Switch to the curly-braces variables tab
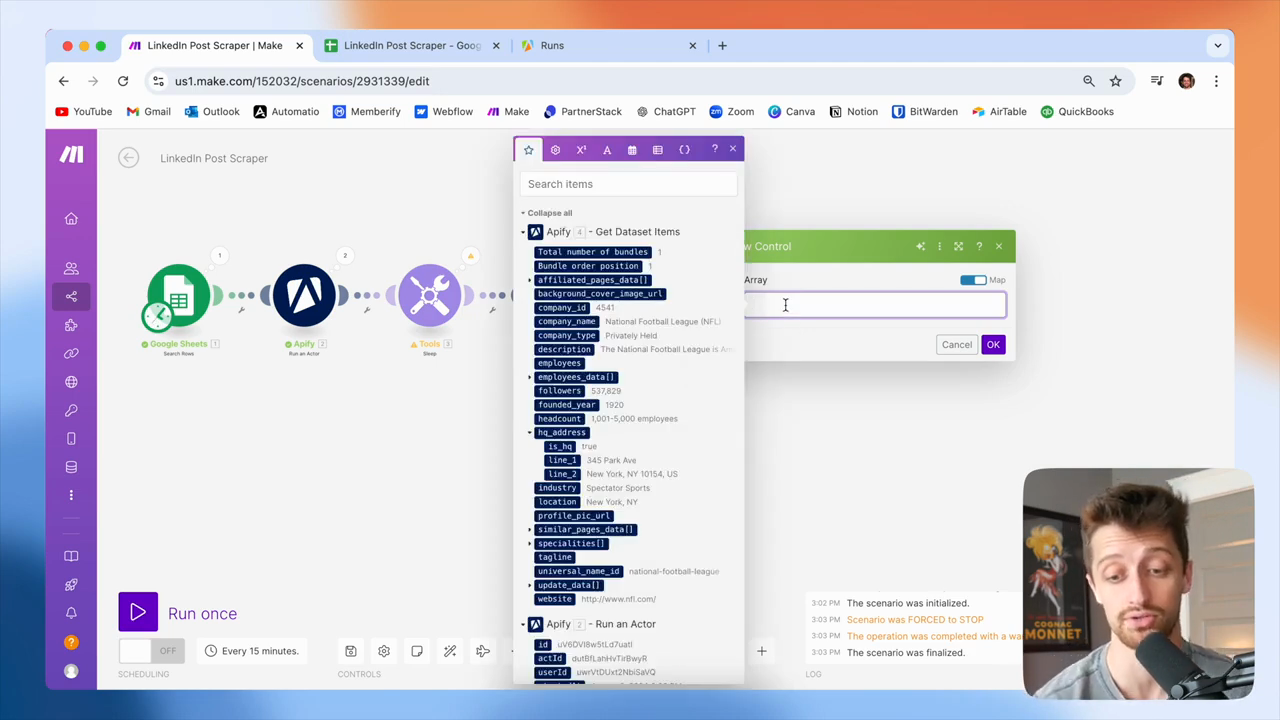 tap(685, 150)
